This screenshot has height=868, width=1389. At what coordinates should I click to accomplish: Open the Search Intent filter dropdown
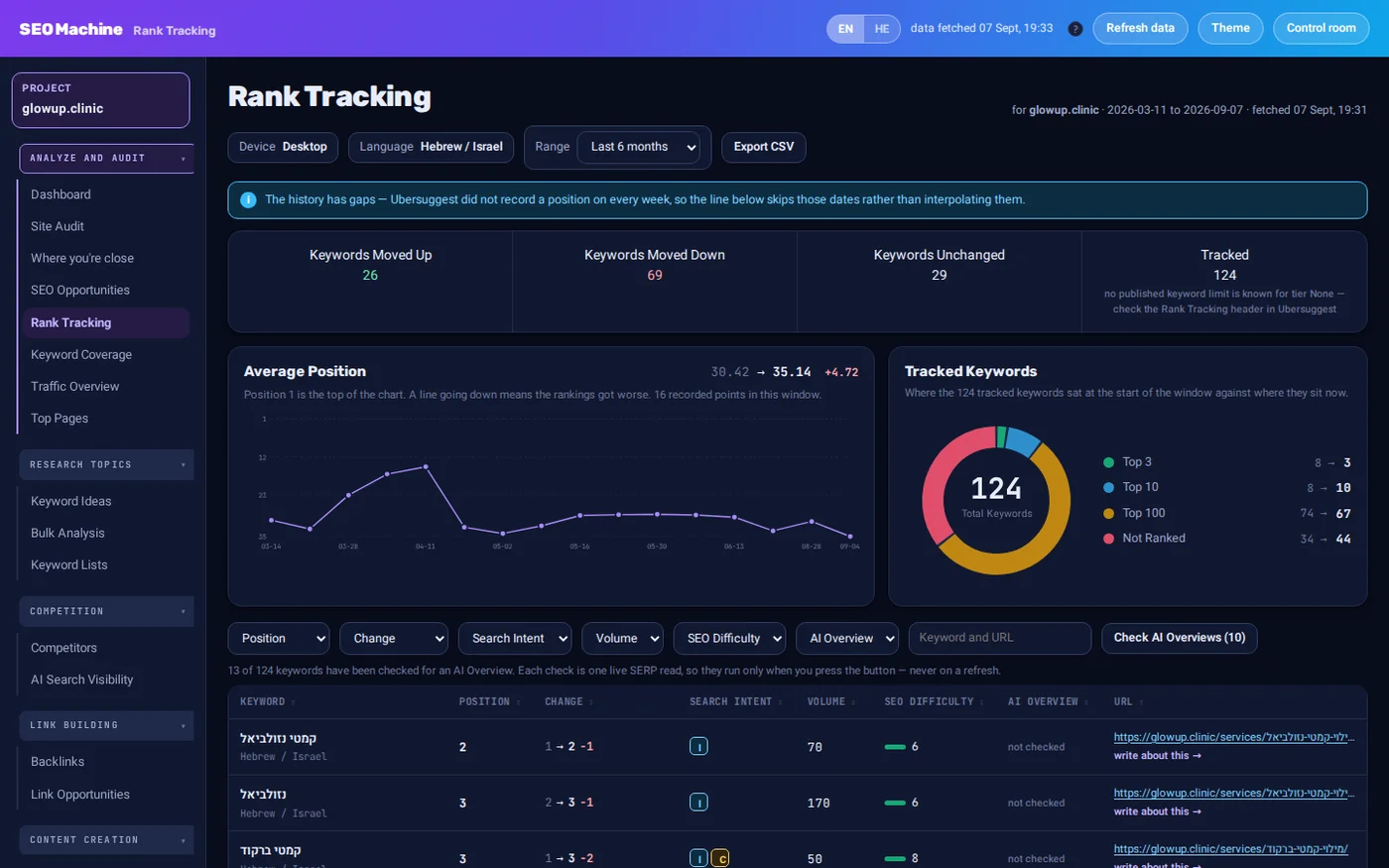515,639
